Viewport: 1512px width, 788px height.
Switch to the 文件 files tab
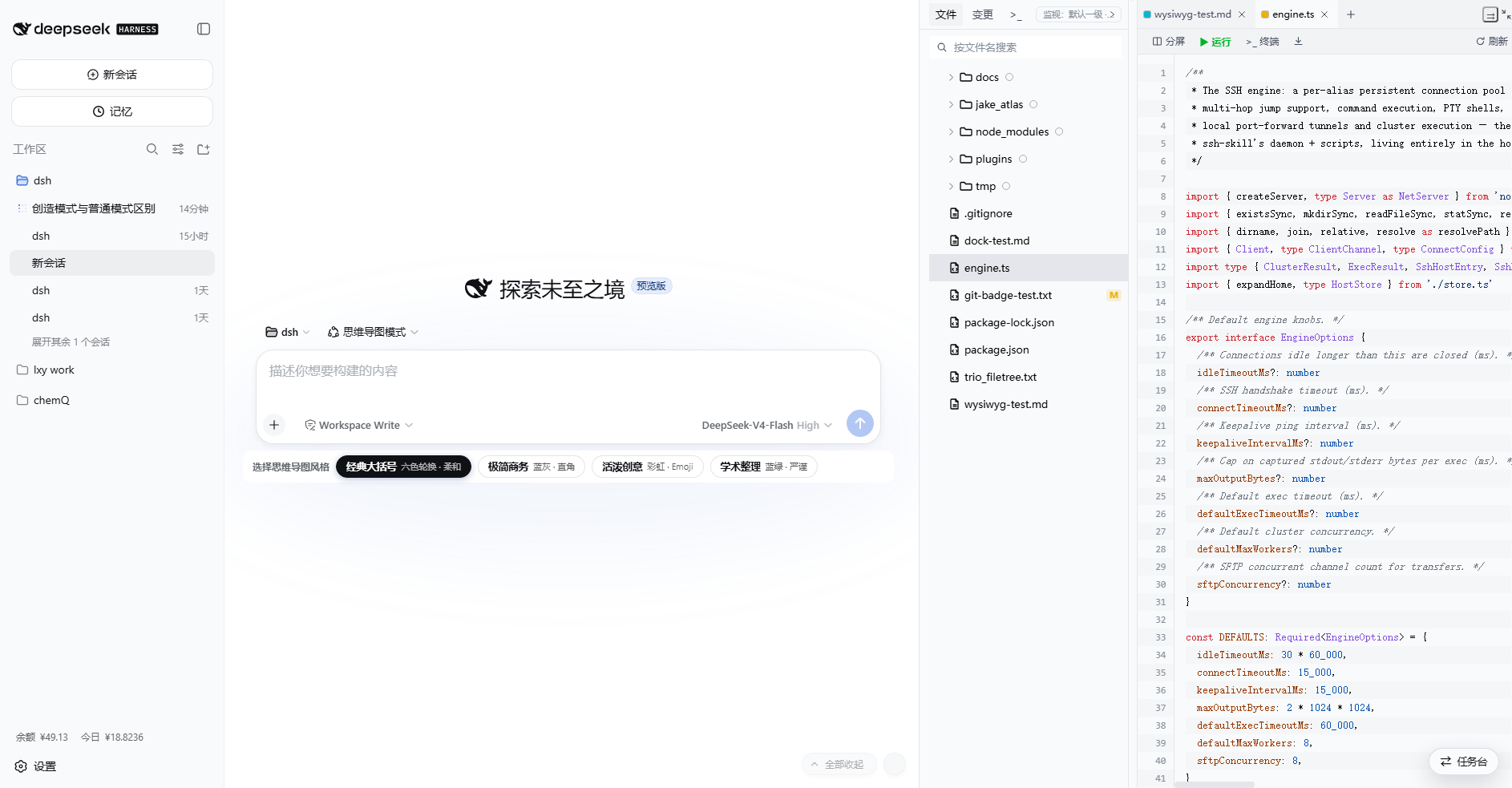click(x=946, y=14)
